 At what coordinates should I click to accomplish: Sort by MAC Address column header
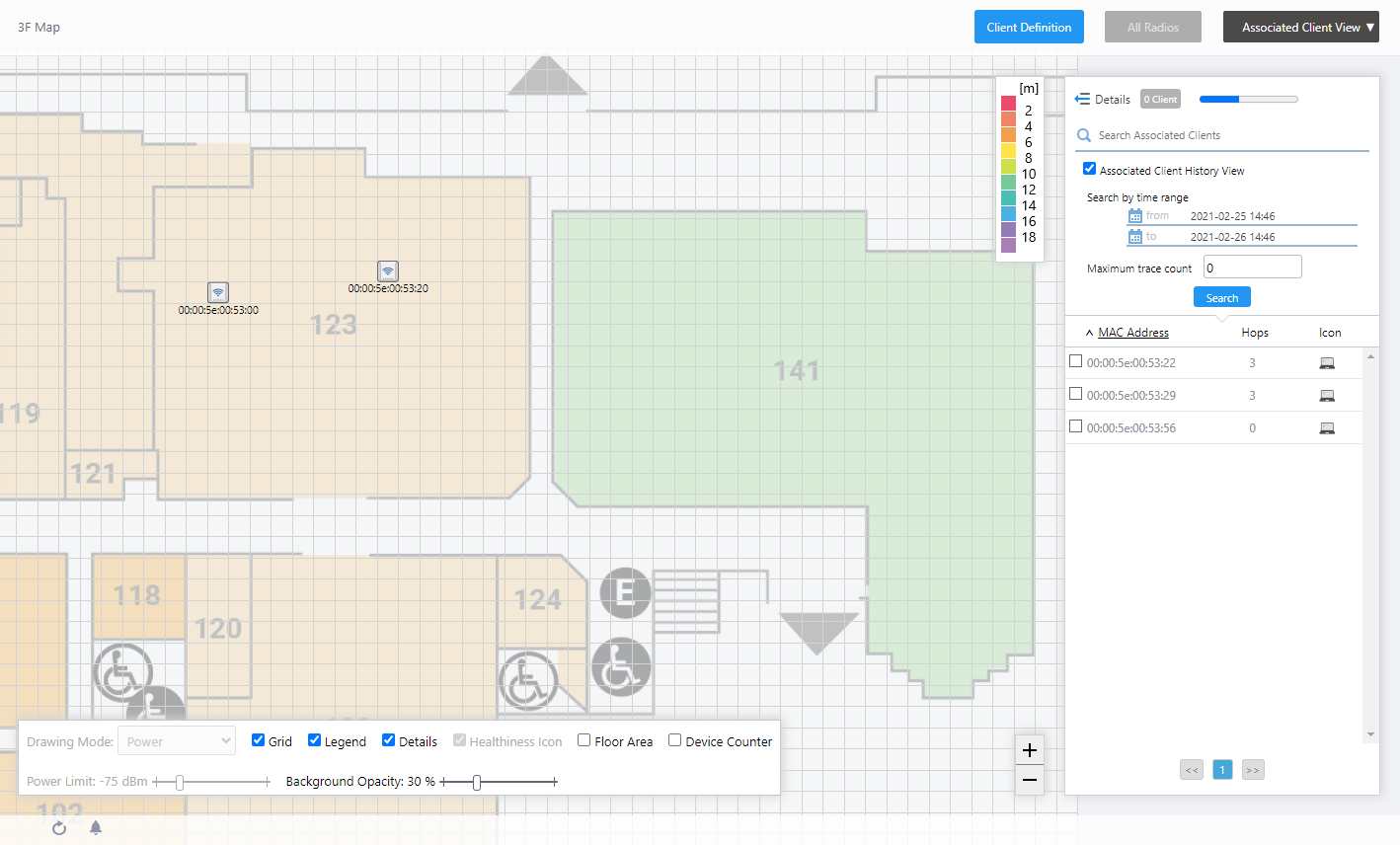[x=1133, y=333]
